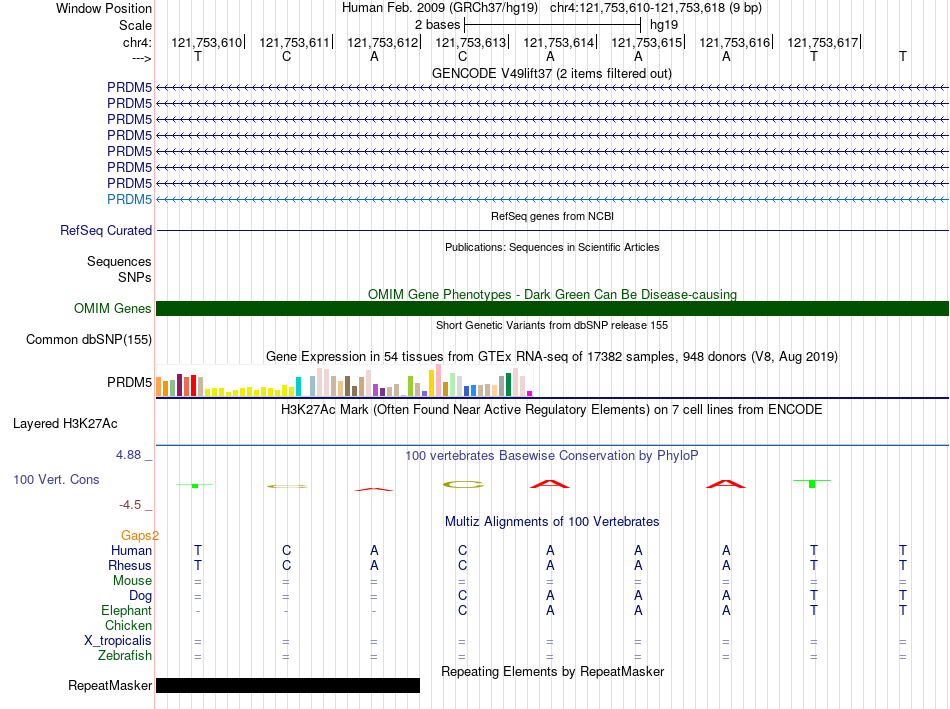The image size is (950, 709).
Task: Click the Sequences track label
Action: (x=119, y=261)
